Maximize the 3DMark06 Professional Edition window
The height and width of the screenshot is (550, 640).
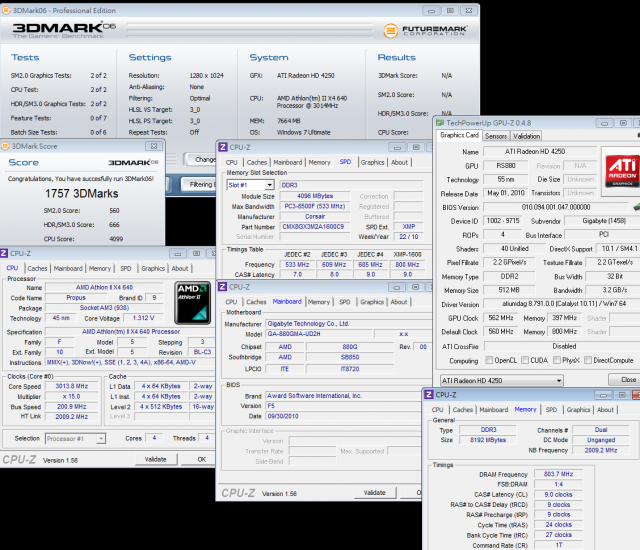pos(450,11)
